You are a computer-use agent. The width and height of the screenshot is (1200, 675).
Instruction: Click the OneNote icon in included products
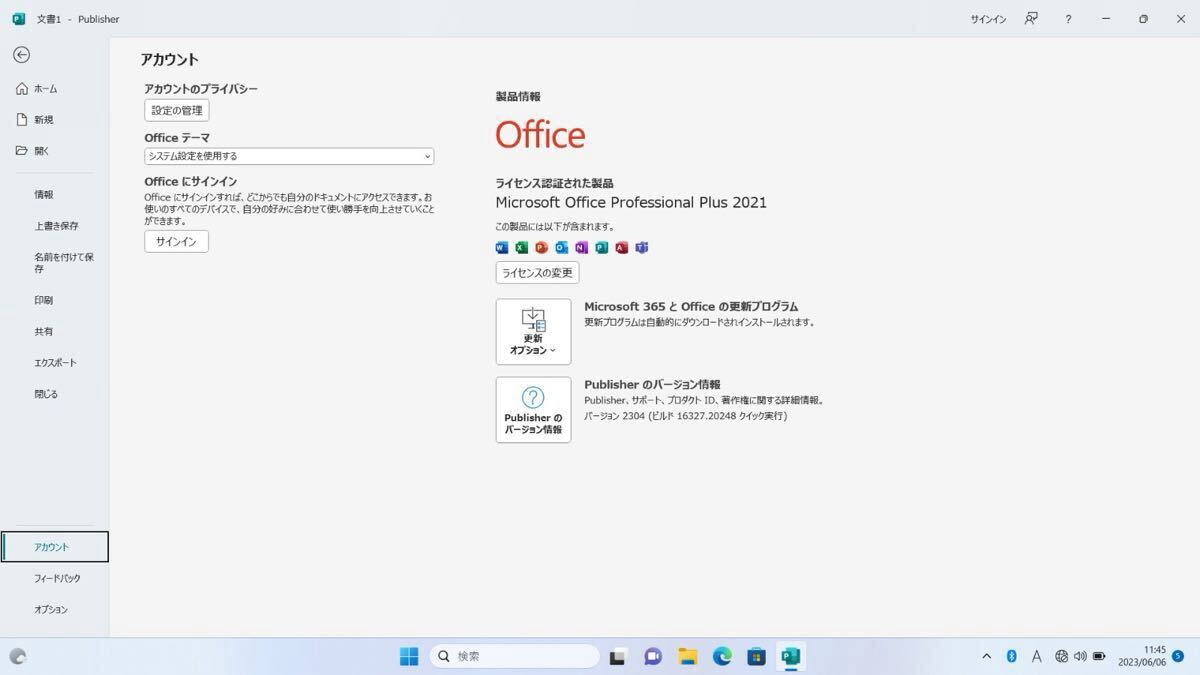point(582,247)
